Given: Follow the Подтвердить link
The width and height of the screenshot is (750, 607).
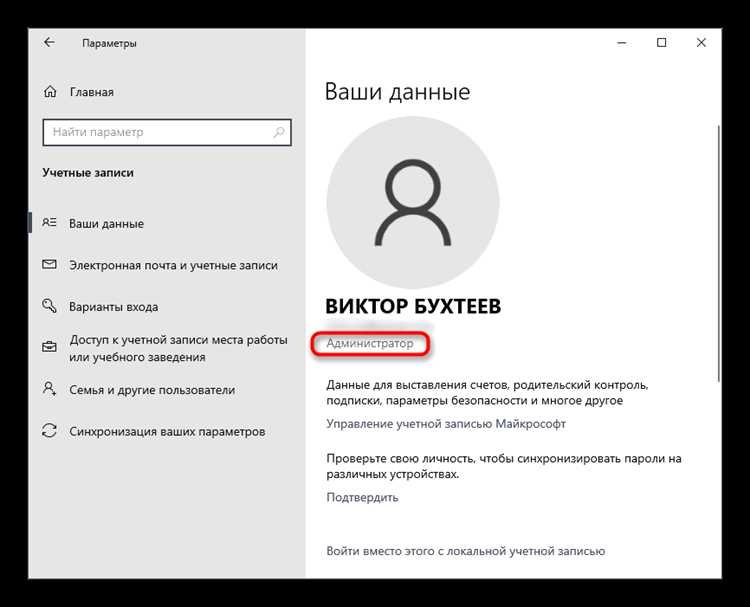Looking at the screenshot, I should pos(362,497).
